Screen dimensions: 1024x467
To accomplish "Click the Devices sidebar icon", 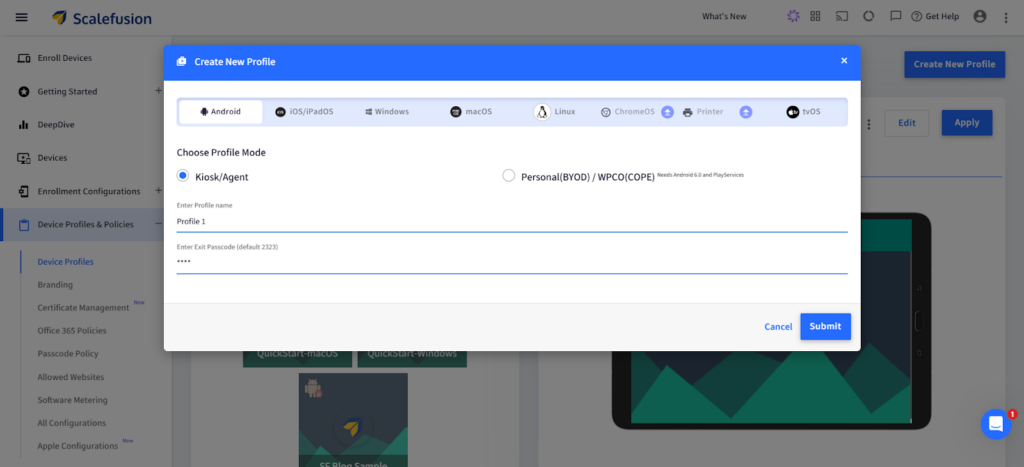I will point(24,158).
